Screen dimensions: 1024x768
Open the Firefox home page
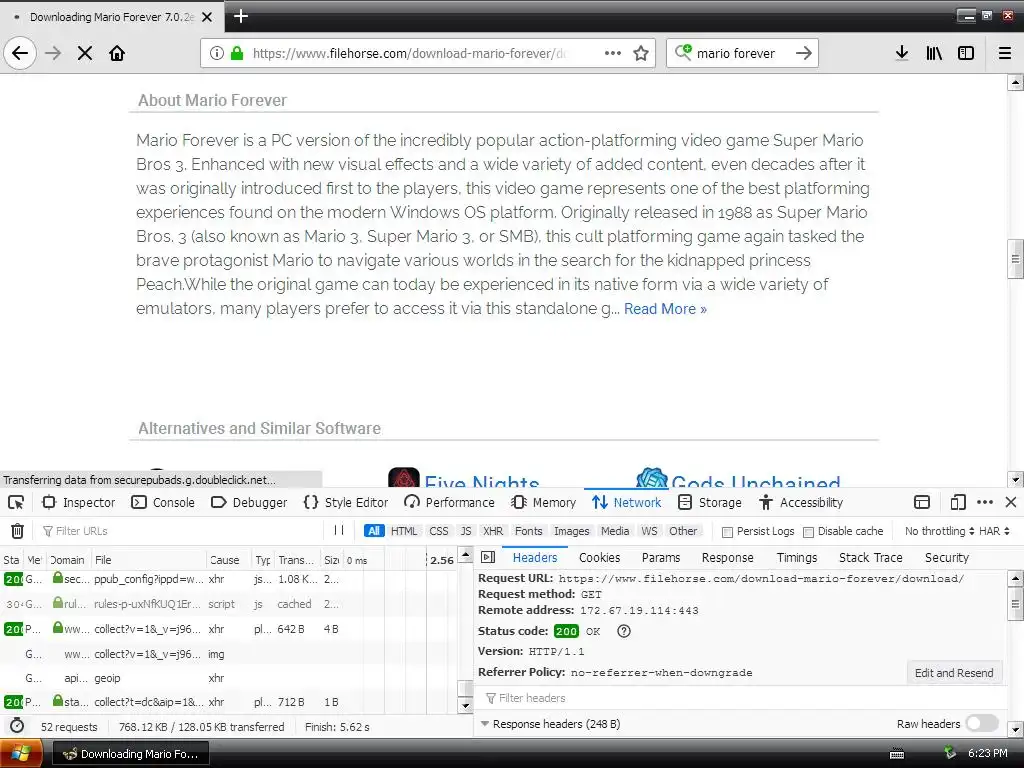pos(117,53)
